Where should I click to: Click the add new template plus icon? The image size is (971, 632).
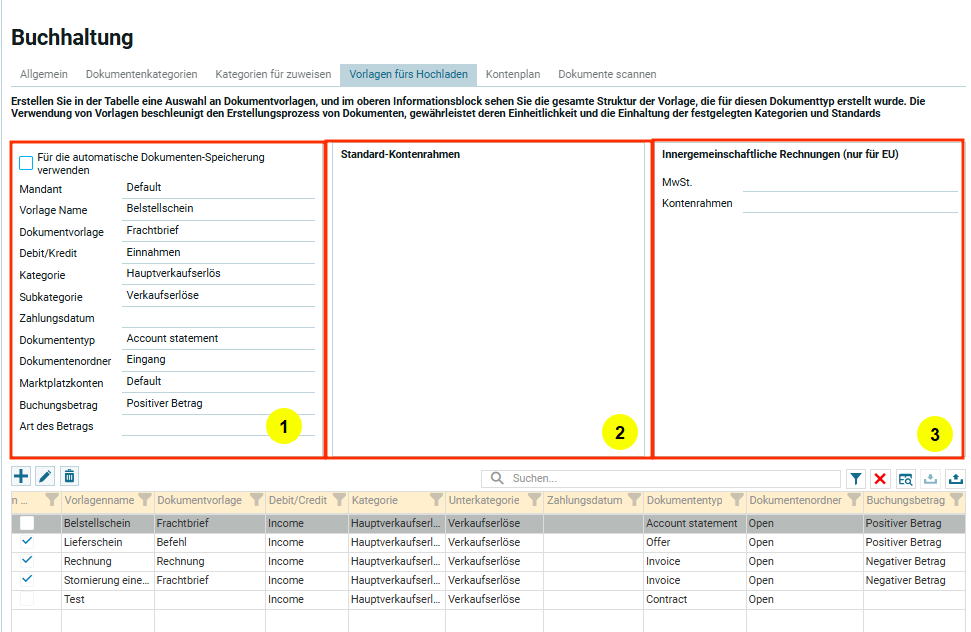[x=21, y=477]
